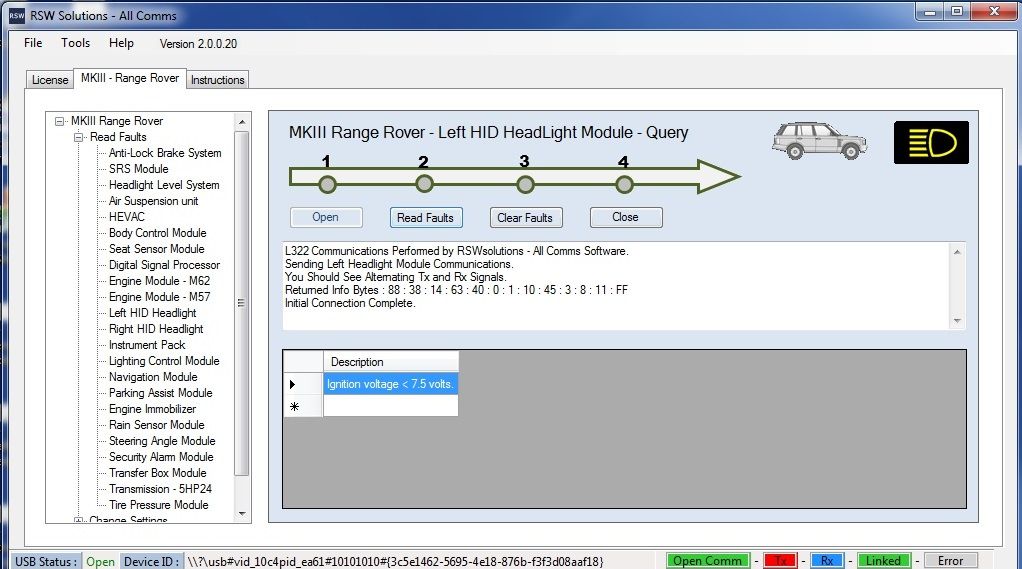Click the Clear Faults button
Image resolution: width=1022 pixels, height=569 pixels.
525,218
